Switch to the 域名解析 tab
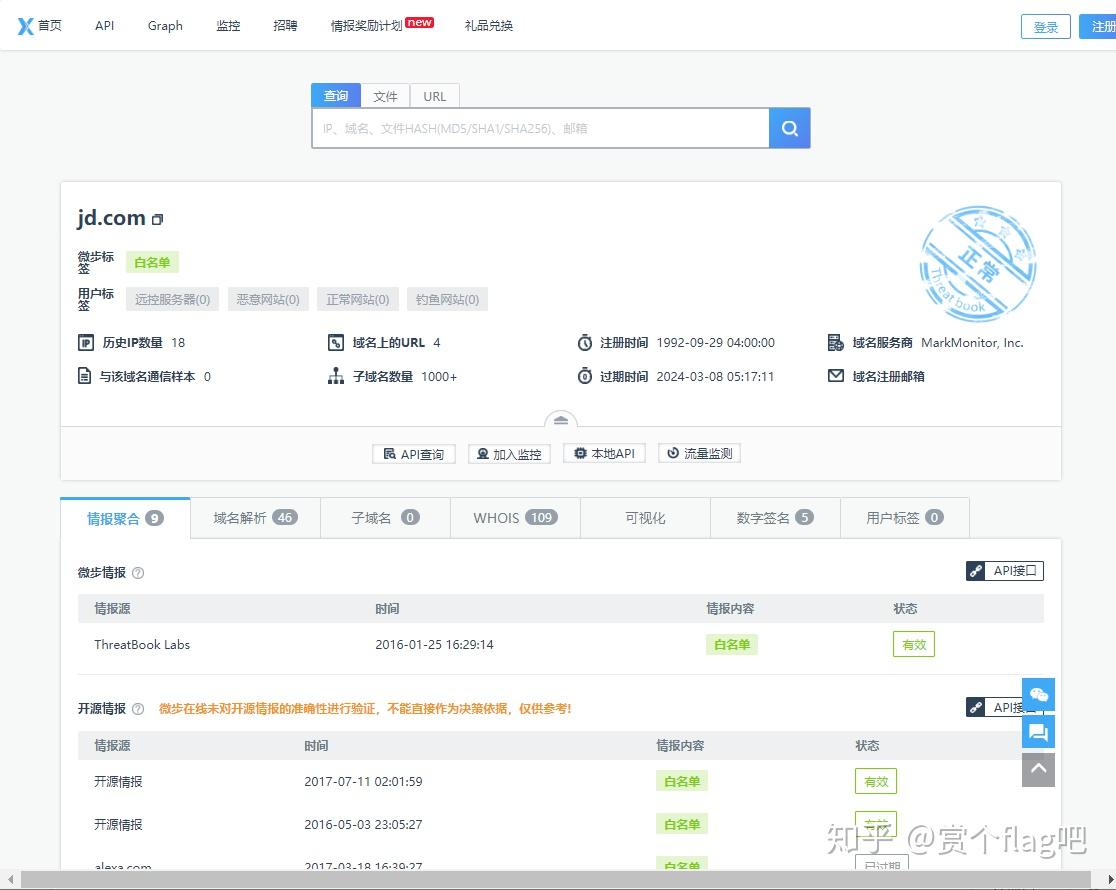This screenshot has width=1116, height=890. pyautogui.click(x=256, y=518)
